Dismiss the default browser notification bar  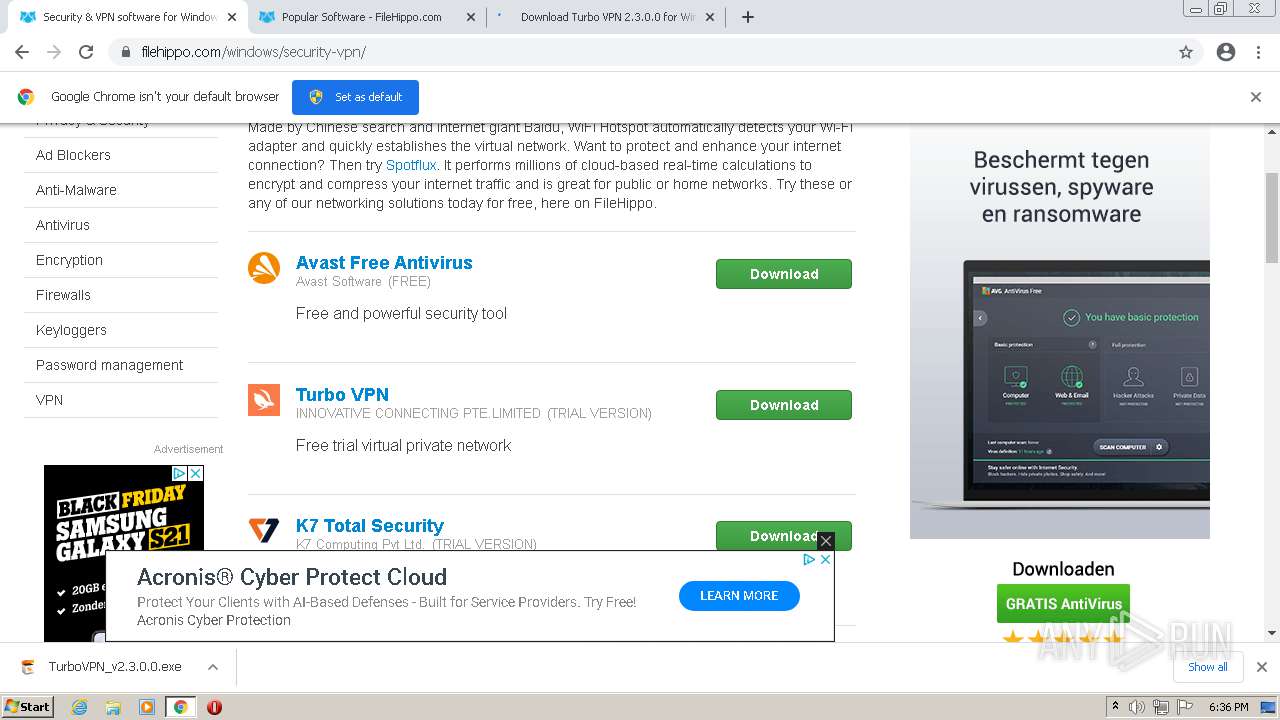[x=1256, y=97]
